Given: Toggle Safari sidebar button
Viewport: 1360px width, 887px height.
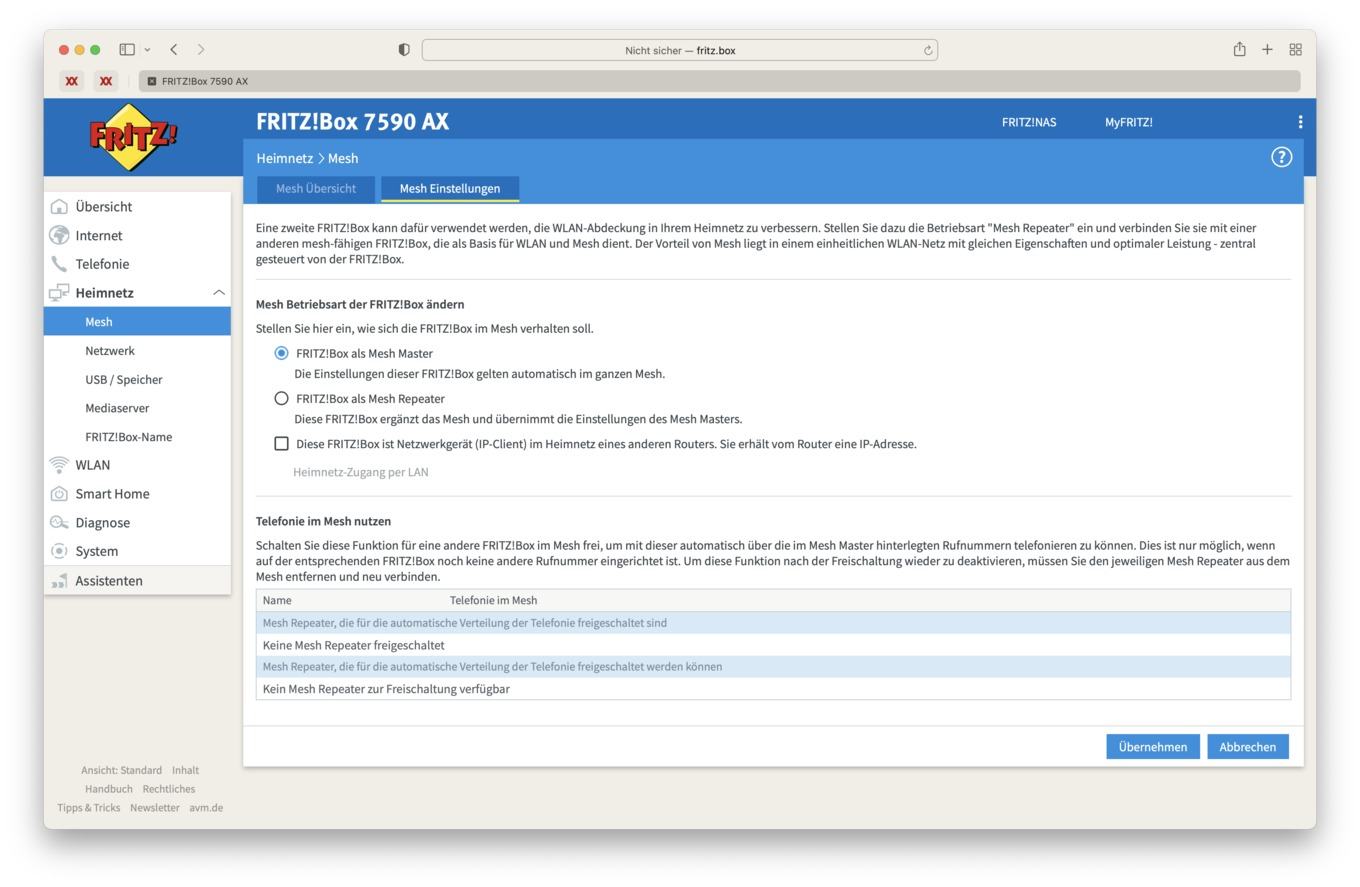Looking at the screenshot, I should 127,50.
